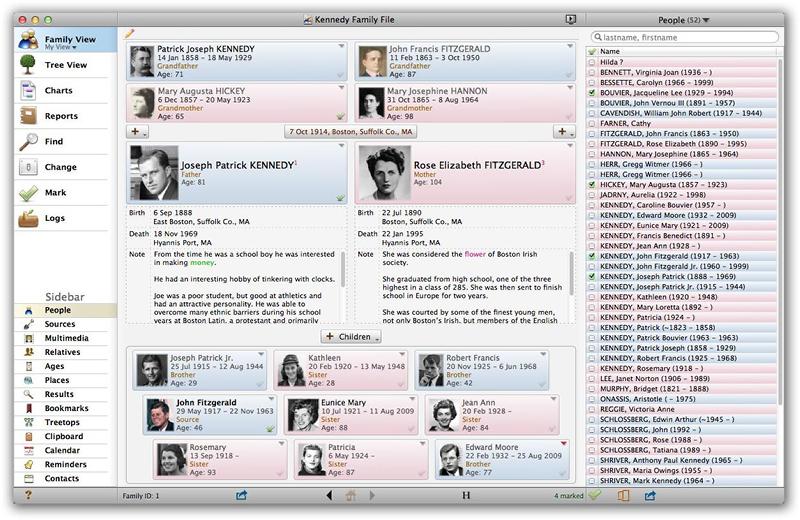
Task: Click the lastname, firstname search field
Action: click(x=685, y=37)
